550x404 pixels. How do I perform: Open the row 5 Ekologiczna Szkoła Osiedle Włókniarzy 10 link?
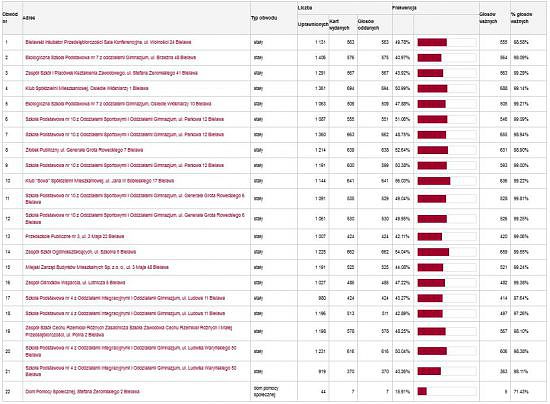click(x=118, y=104)
